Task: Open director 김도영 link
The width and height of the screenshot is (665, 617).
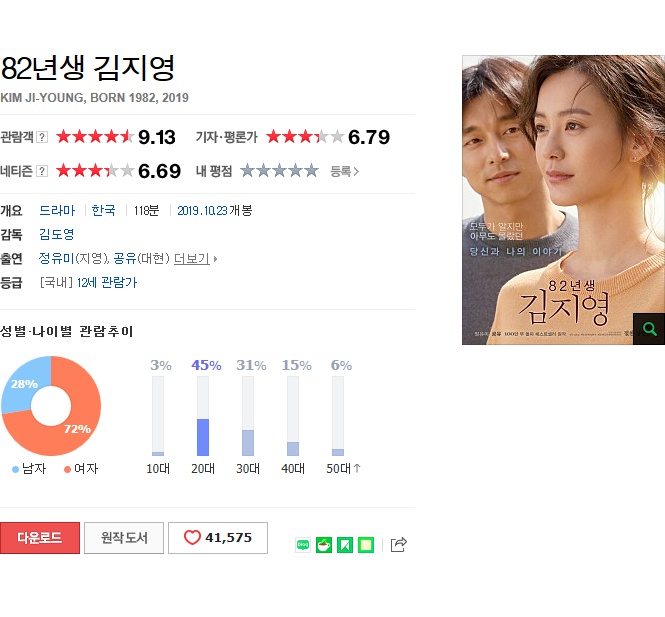Action: coord(56,234)
